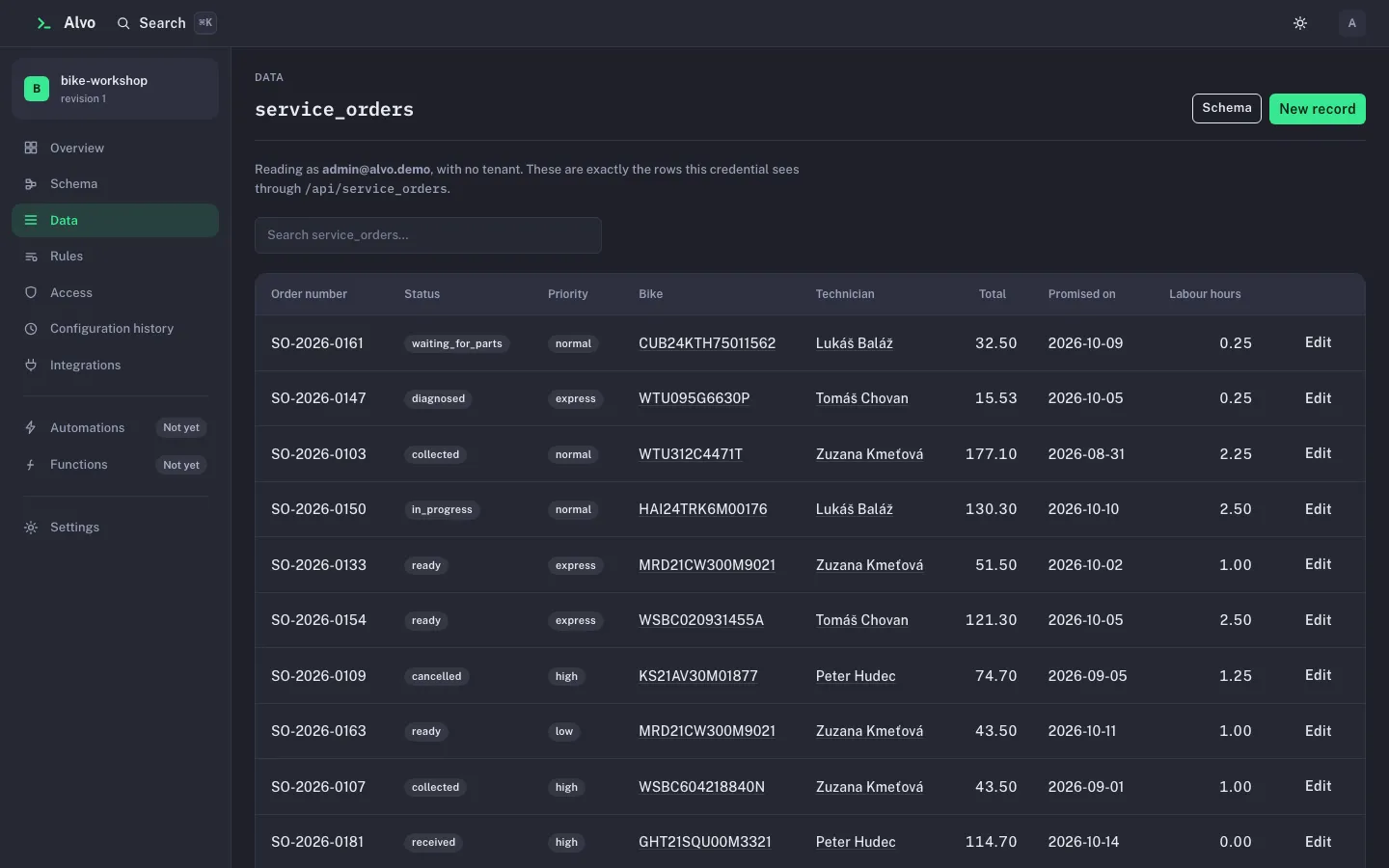The image size is (1389, 868).
Task: Open the top Search bar
Action: 166,23
